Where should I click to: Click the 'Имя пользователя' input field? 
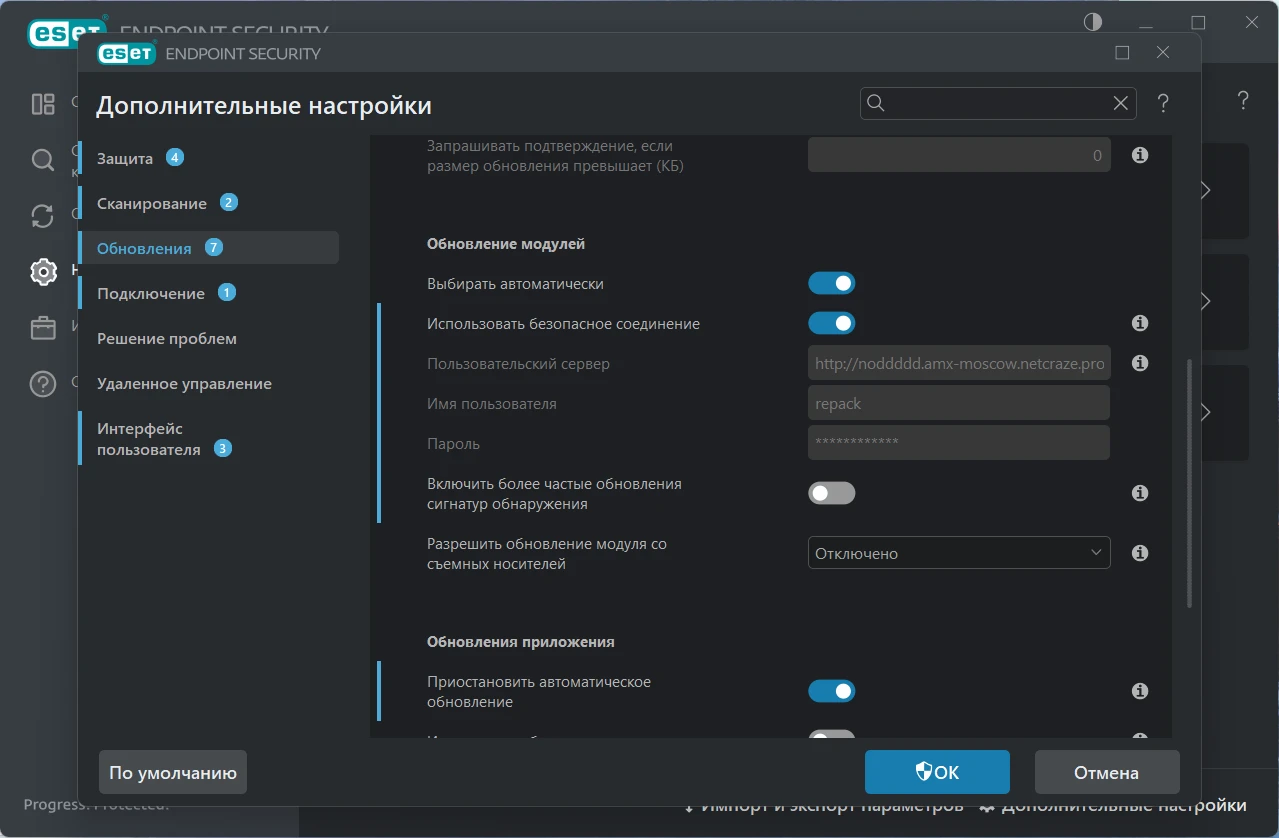[958, 403]
